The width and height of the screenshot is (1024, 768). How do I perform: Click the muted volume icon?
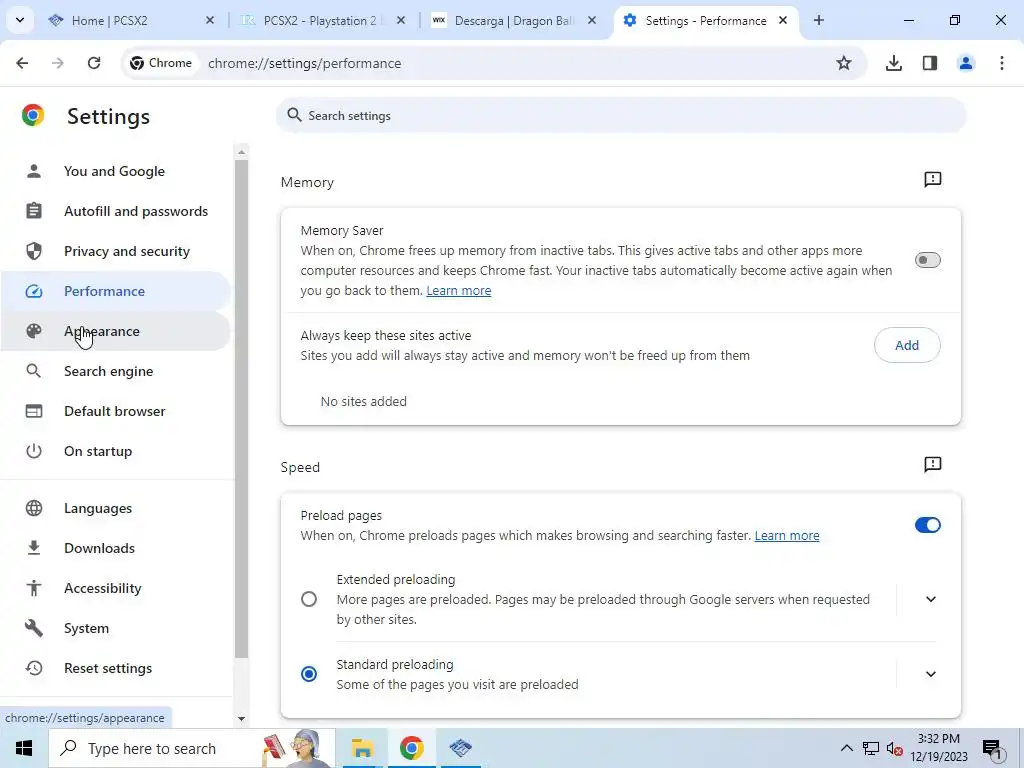click(895, 748)
